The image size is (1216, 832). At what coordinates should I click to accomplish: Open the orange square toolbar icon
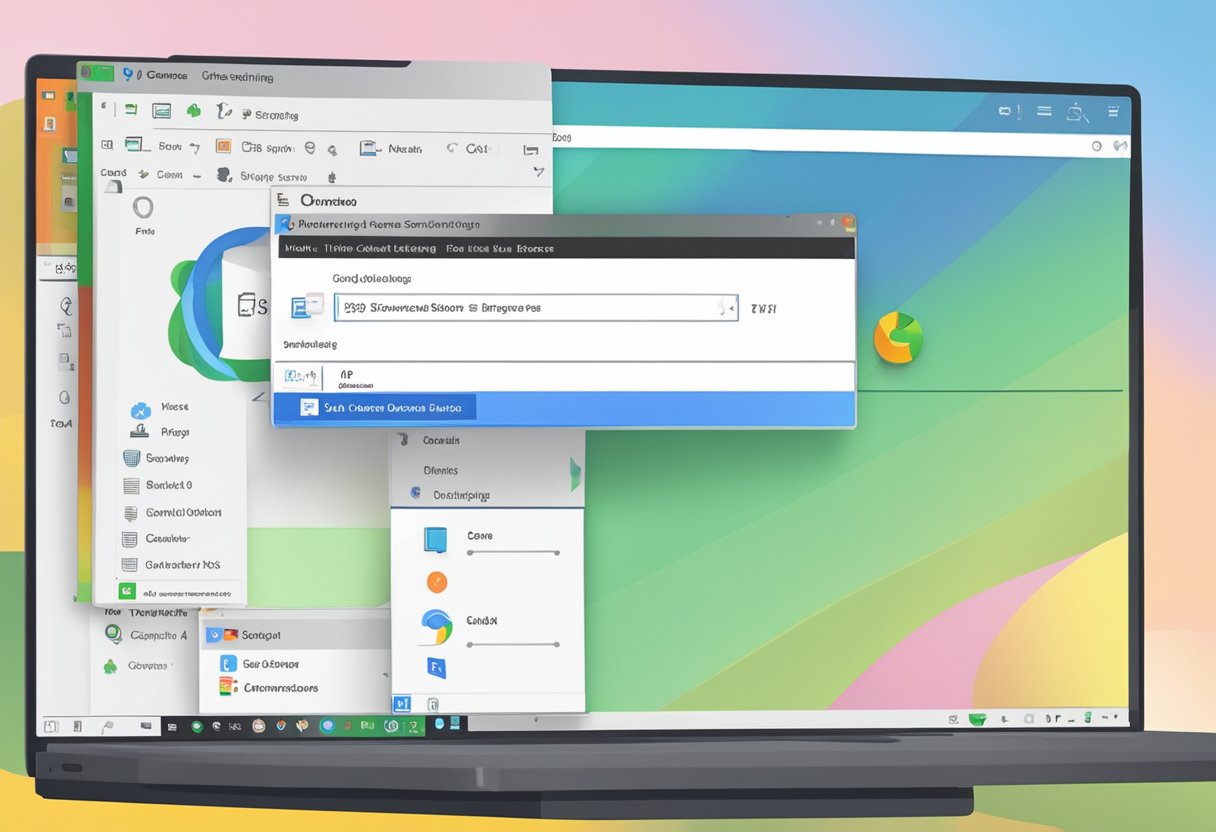click(224, 146)
